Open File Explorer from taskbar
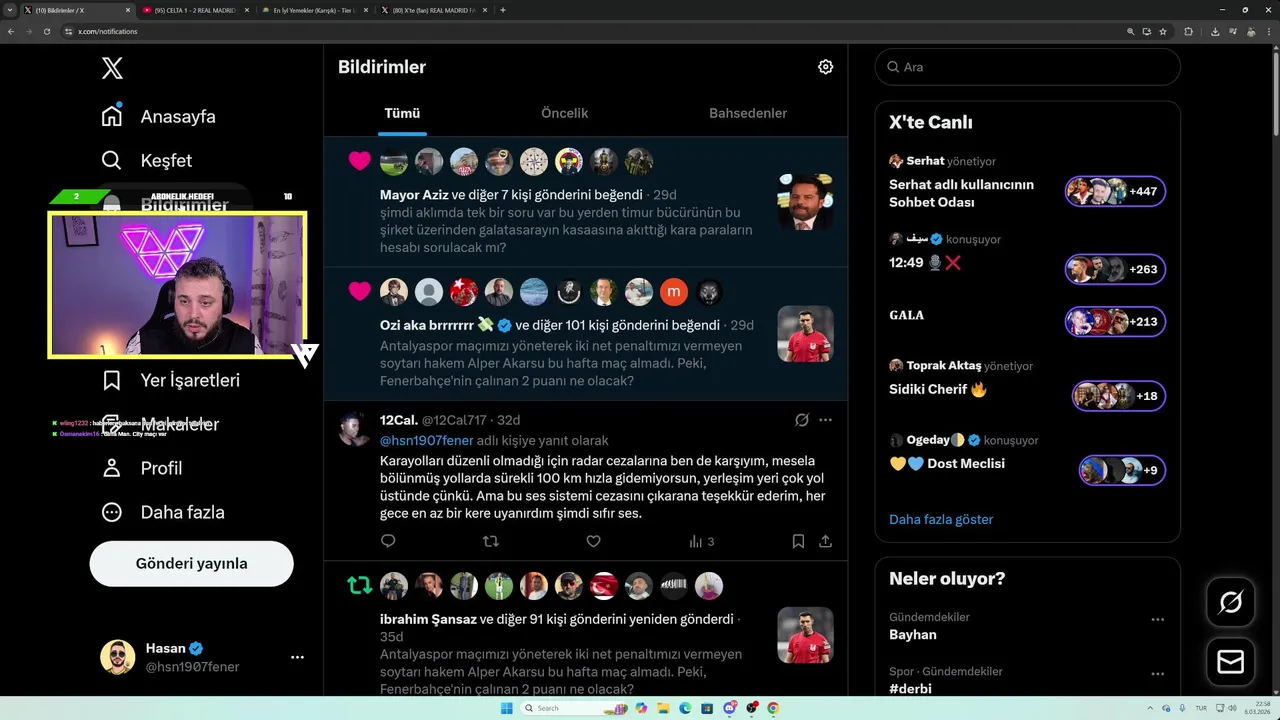1280x720 pixels. click(x=663, y=708)
